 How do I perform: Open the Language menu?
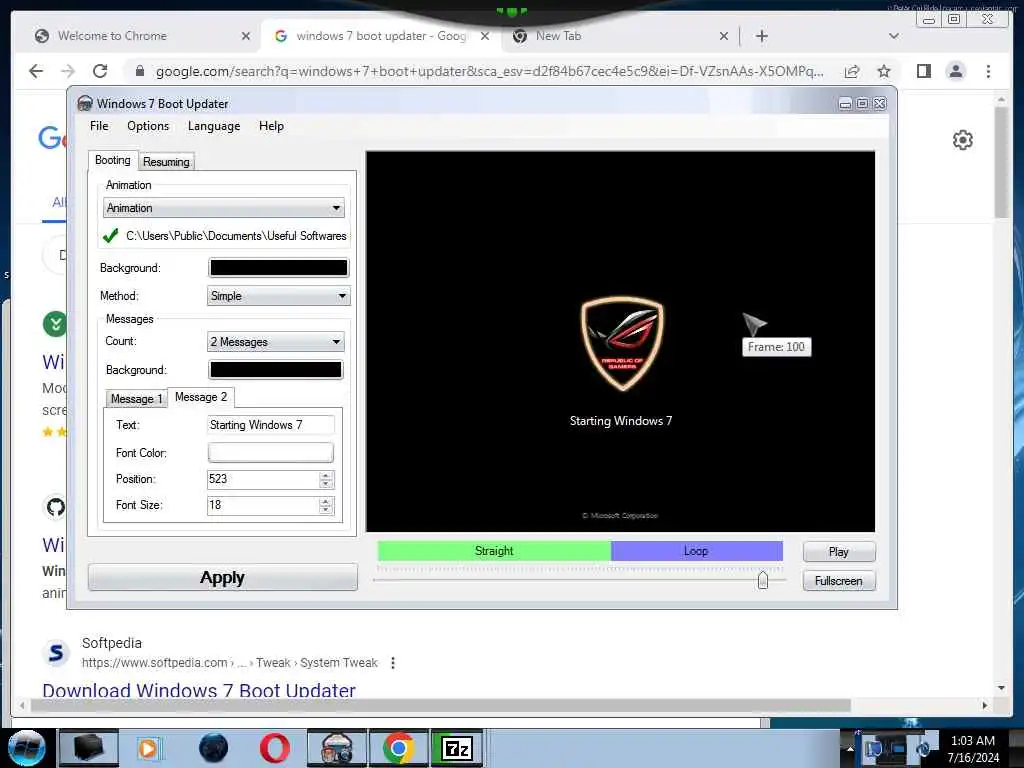click(x=214, y=126)
